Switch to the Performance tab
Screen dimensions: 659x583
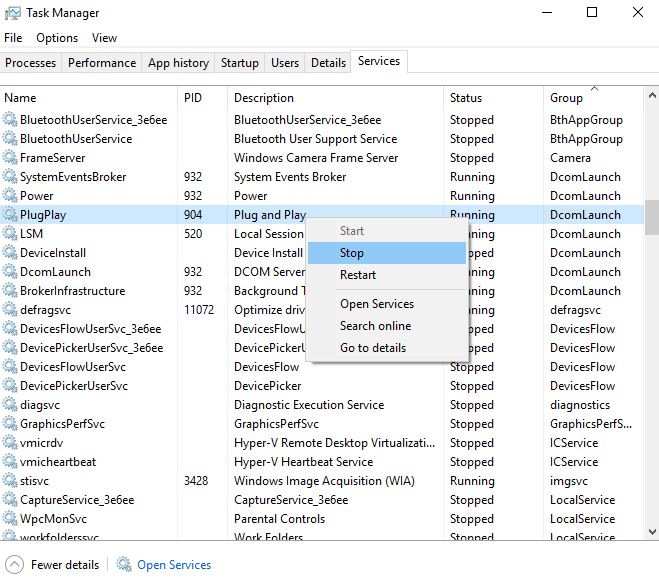tap(102, 63)
